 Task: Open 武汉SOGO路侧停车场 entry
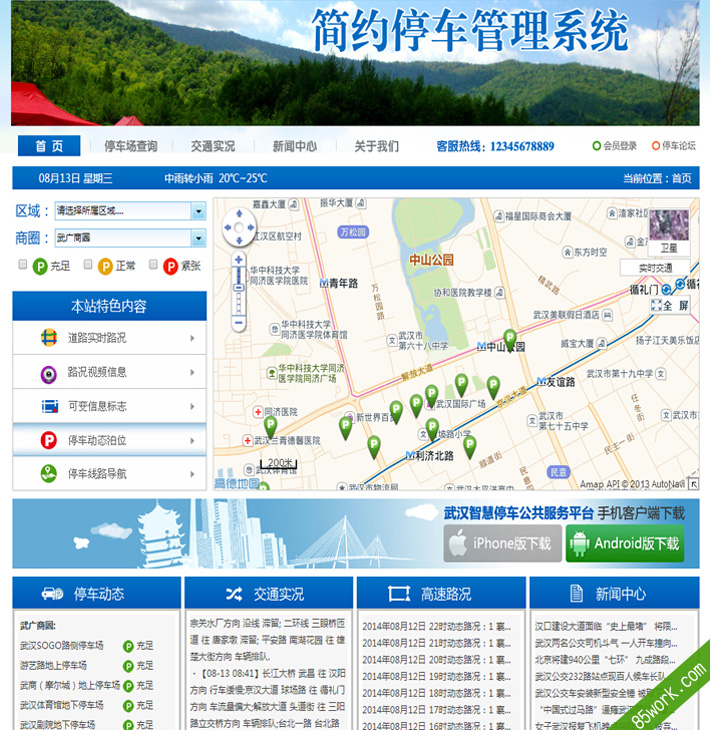click(x=61, y=645)
